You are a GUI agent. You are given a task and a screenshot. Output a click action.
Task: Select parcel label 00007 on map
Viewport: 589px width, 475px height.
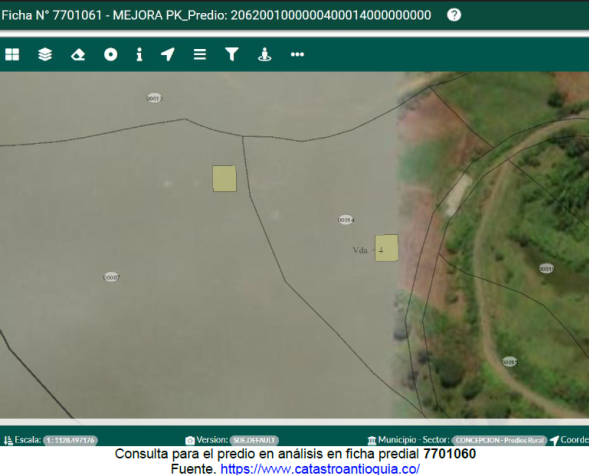111,277
